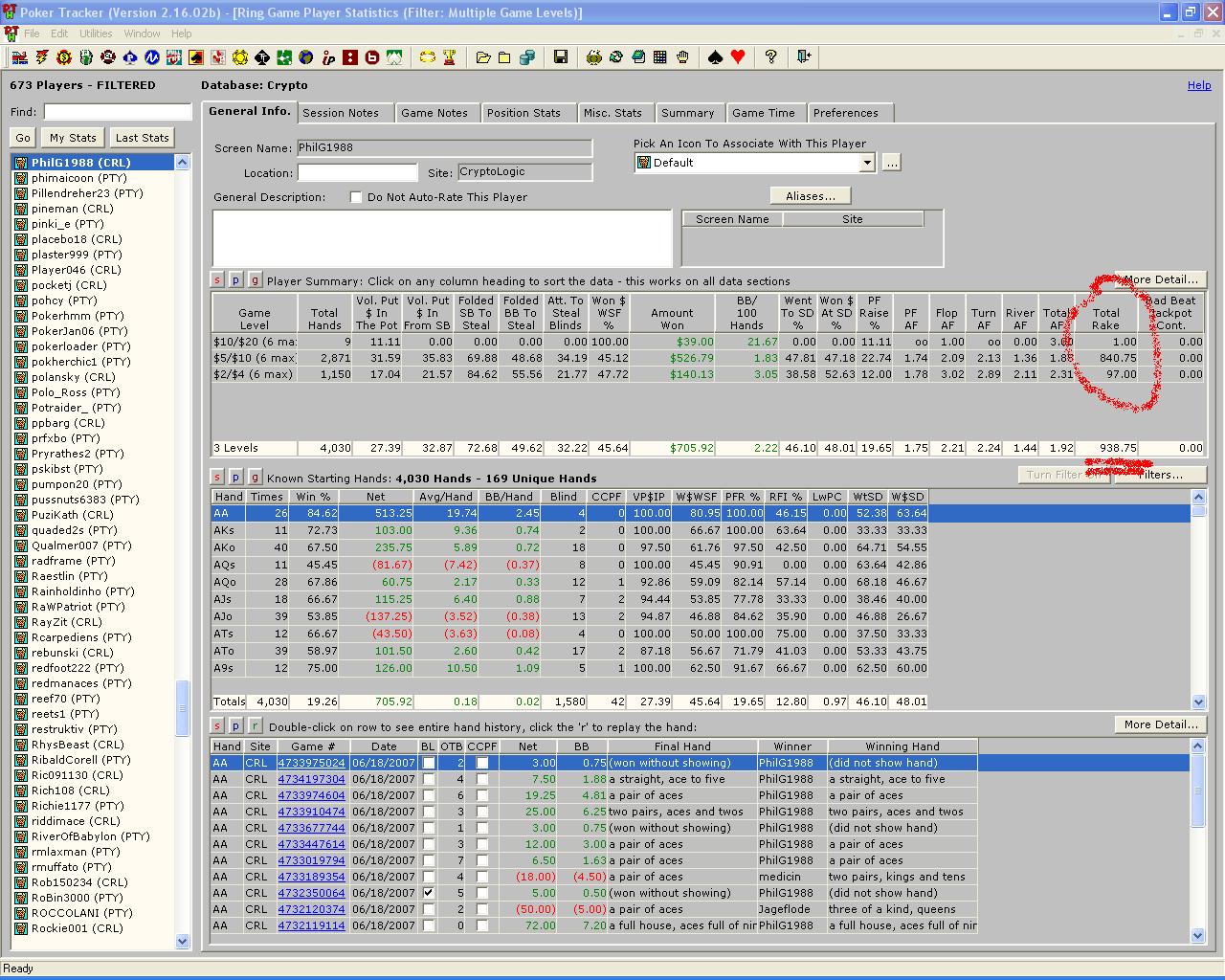Open the player icon Default dropdown

[867, 163]
